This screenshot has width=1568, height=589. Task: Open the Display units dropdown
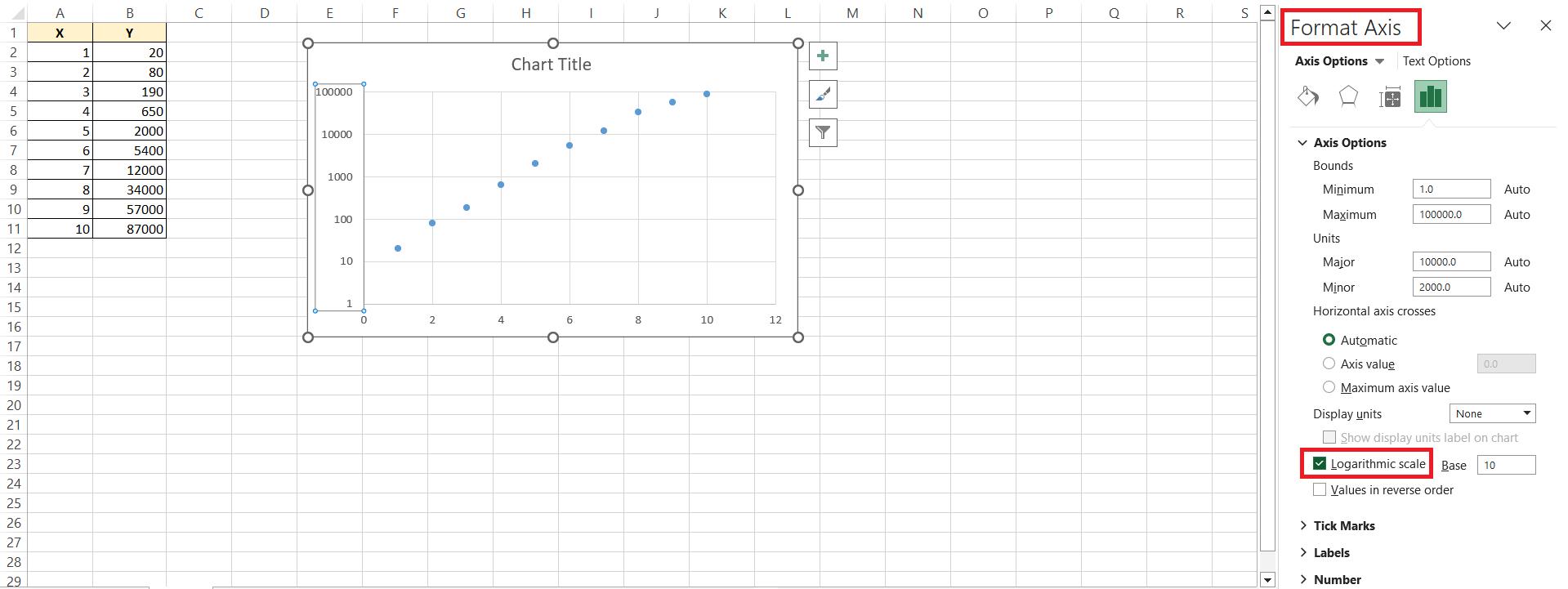[1492, 413]
